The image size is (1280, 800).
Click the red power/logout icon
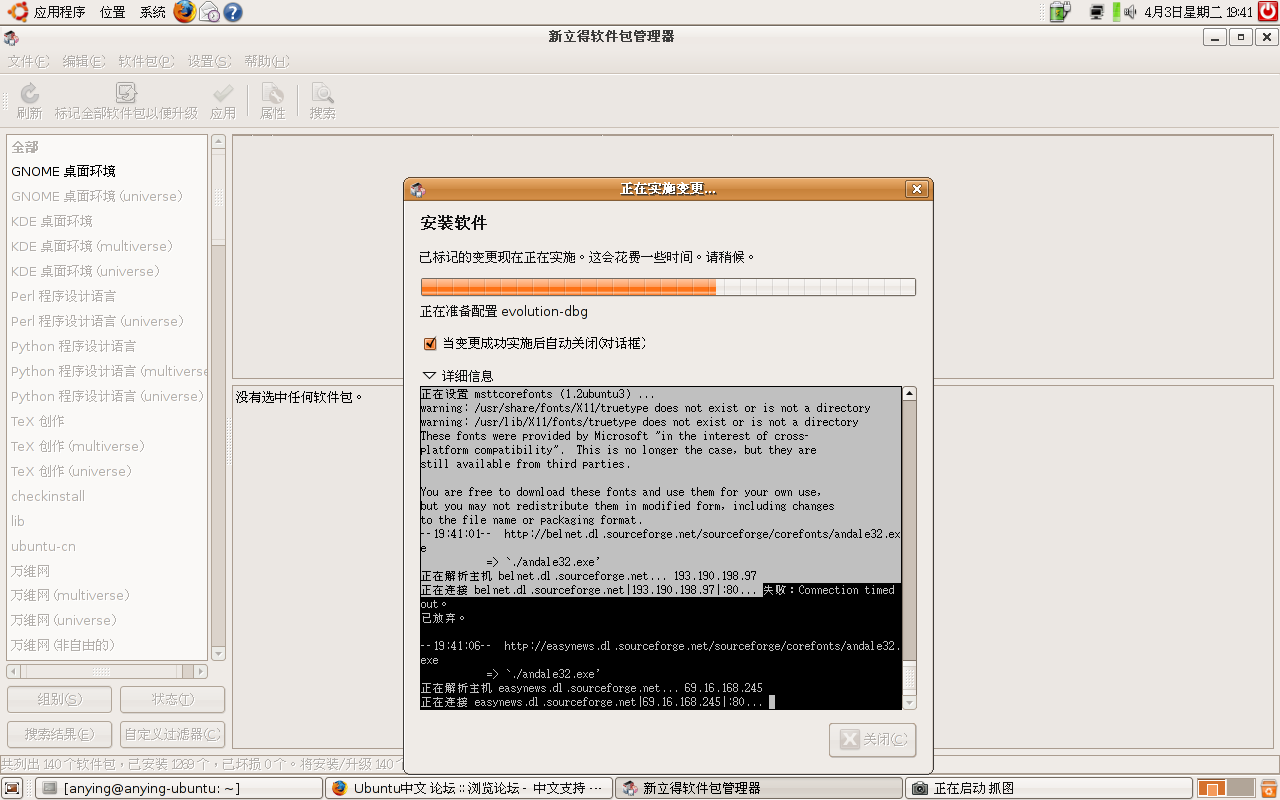[x=1268, y=12]
